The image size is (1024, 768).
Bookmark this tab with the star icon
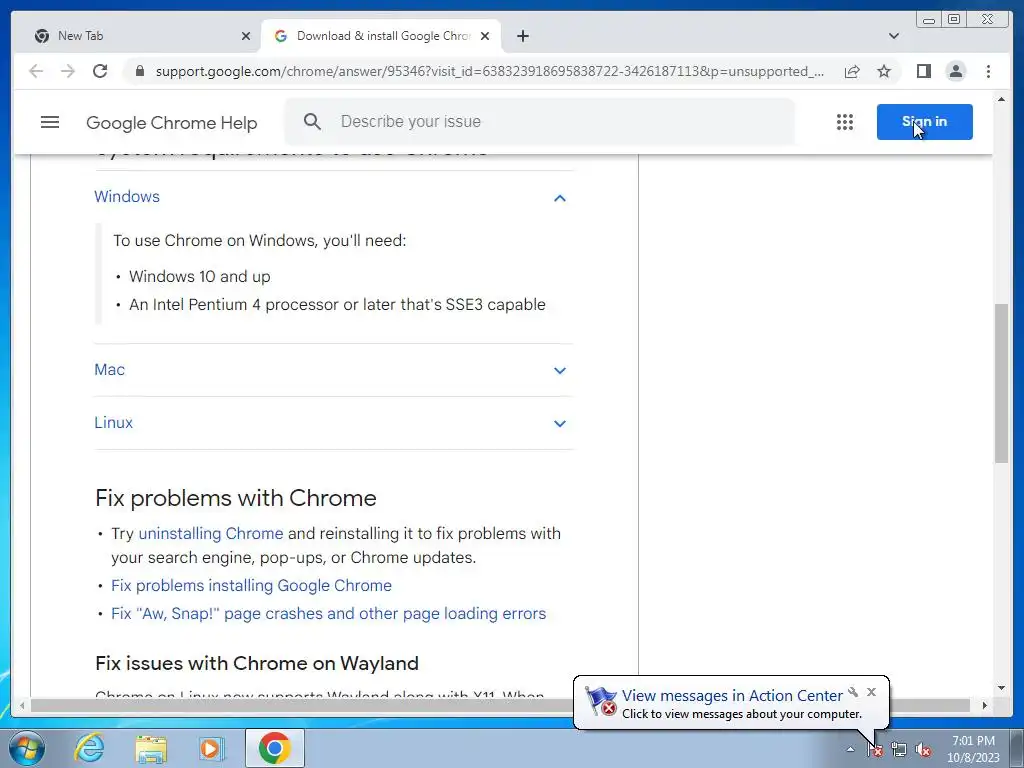pyautogui.click(x=884, y=71)
